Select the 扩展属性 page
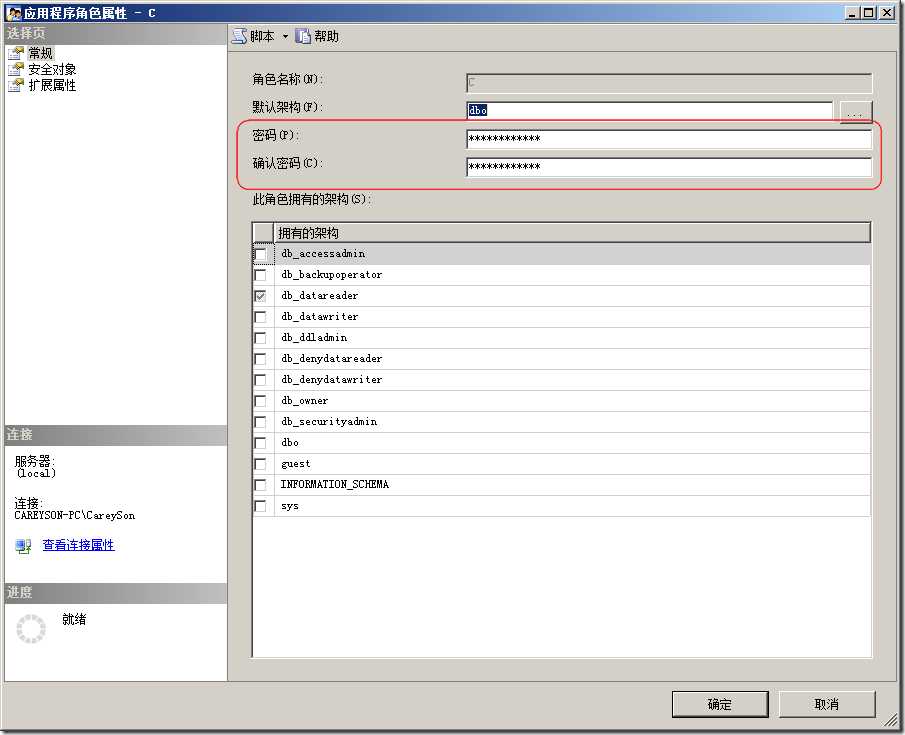The width and height of the screenshot is (905, 735). (52, 85)
